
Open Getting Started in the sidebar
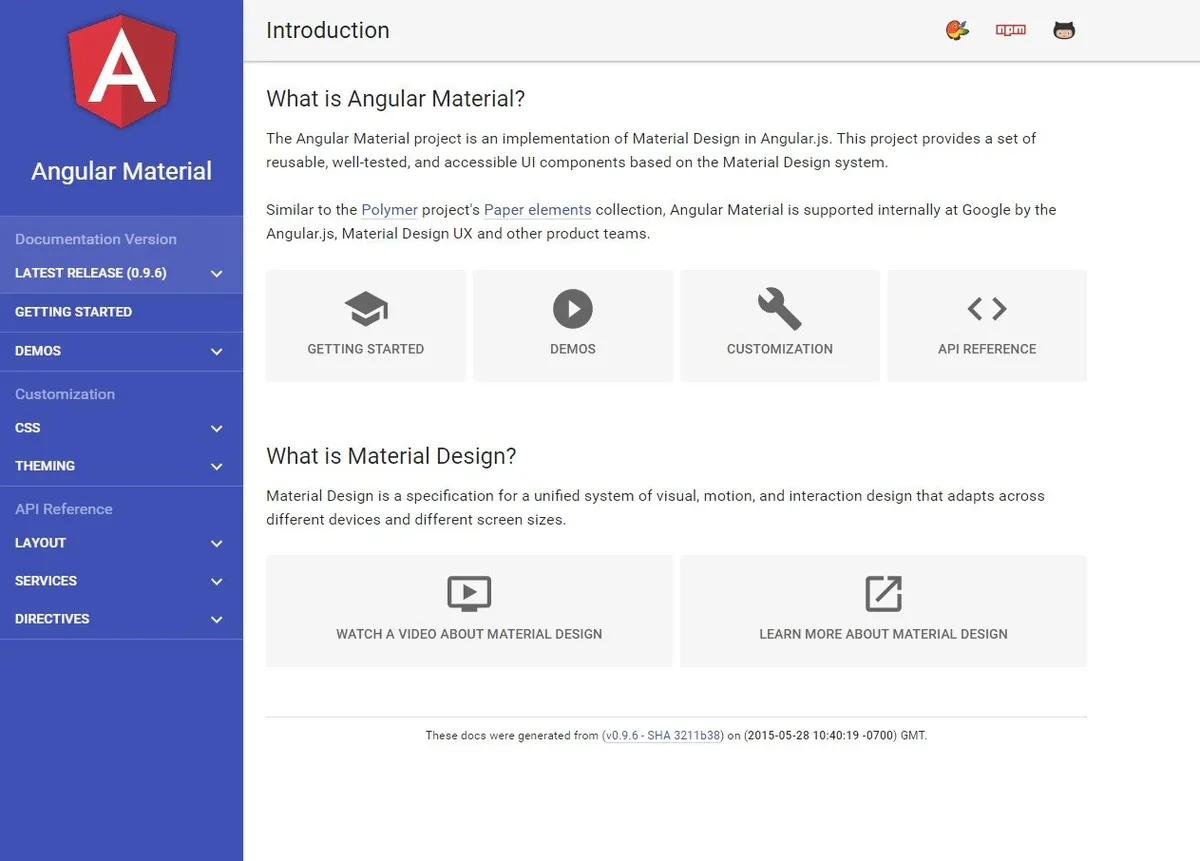(121, 312)
